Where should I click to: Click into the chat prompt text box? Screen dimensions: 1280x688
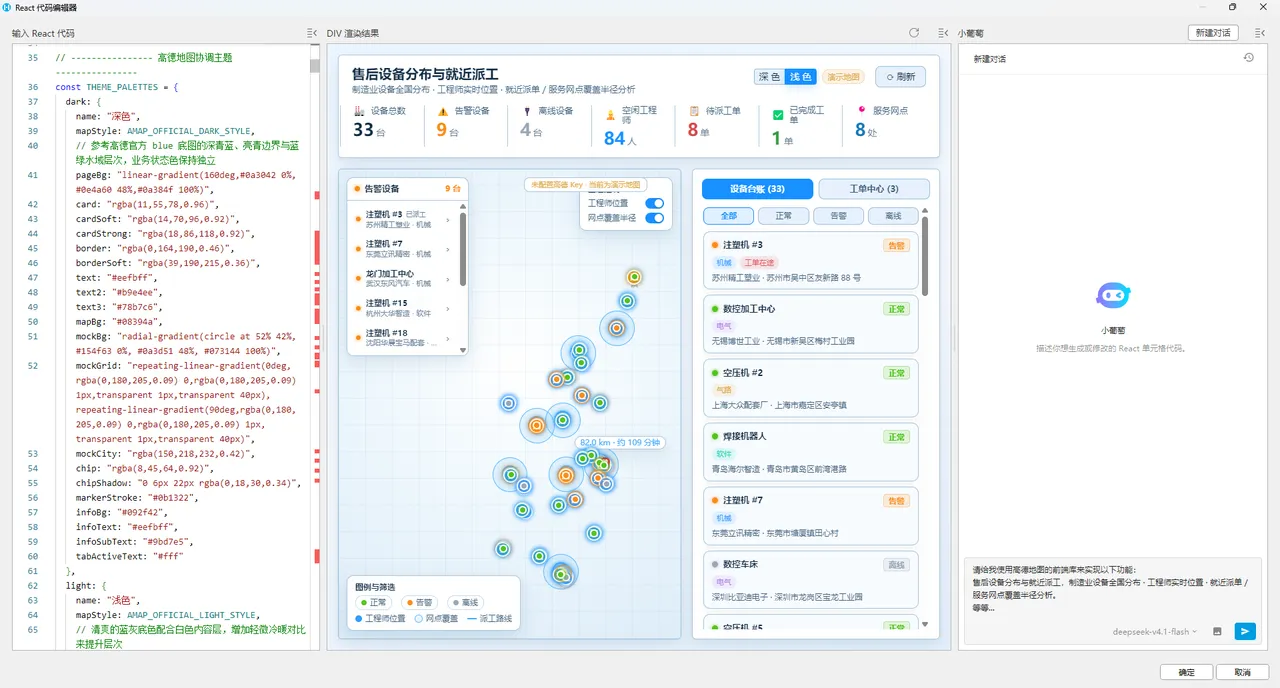1112,588
